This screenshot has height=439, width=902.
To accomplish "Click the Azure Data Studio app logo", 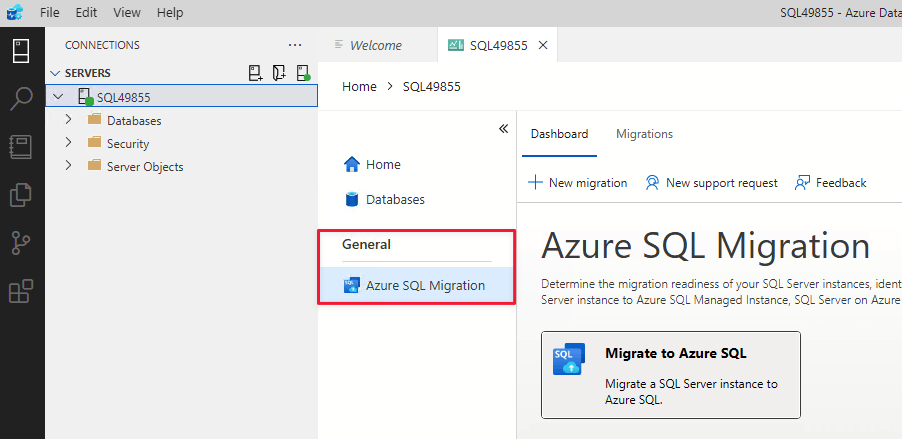I will (x=14, y=12).
